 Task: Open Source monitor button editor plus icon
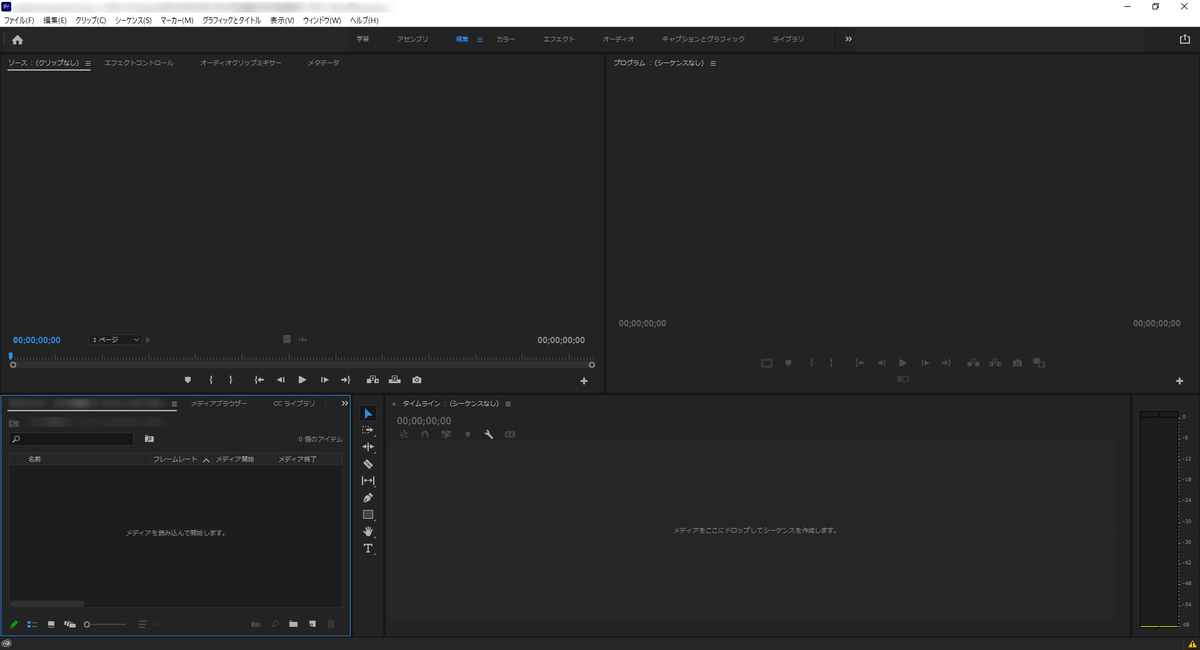pos(584,381)
